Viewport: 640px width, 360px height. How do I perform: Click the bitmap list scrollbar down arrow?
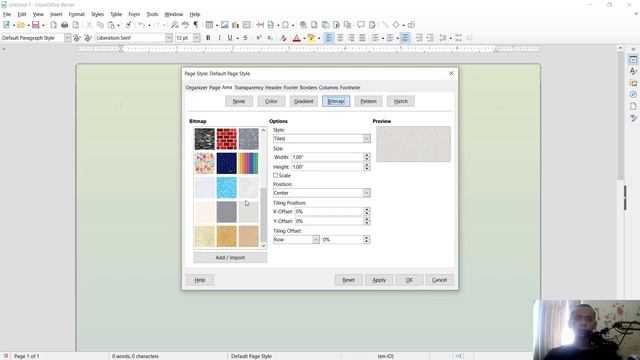pyautogui.click(x=263, y=246)
